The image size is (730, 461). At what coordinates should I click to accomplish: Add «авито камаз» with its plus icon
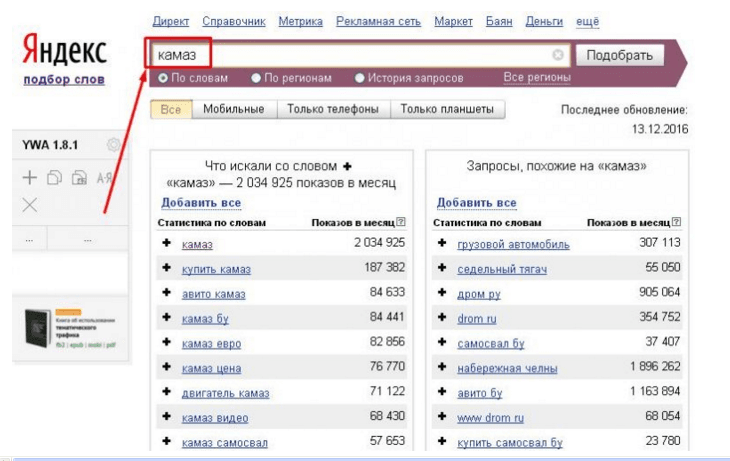pos(167,292)
